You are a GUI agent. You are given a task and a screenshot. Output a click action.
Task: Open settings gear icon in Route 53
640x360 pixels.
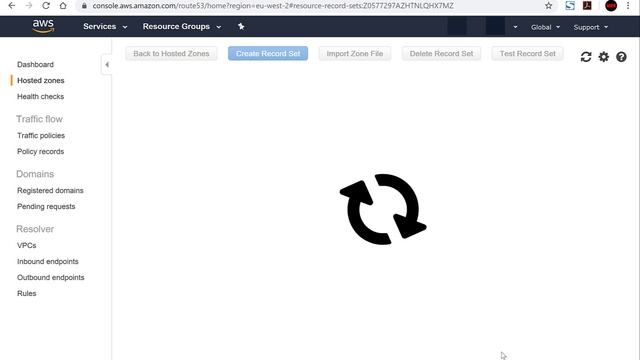603,57
